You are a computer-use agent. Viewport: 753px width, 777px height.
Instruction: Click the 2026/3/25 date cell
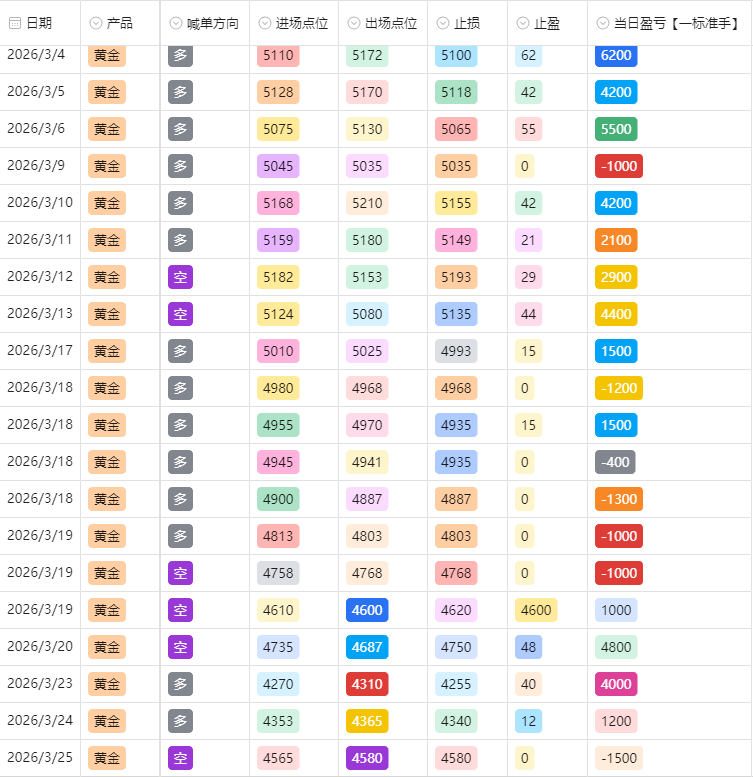click(x=40, y=758)
